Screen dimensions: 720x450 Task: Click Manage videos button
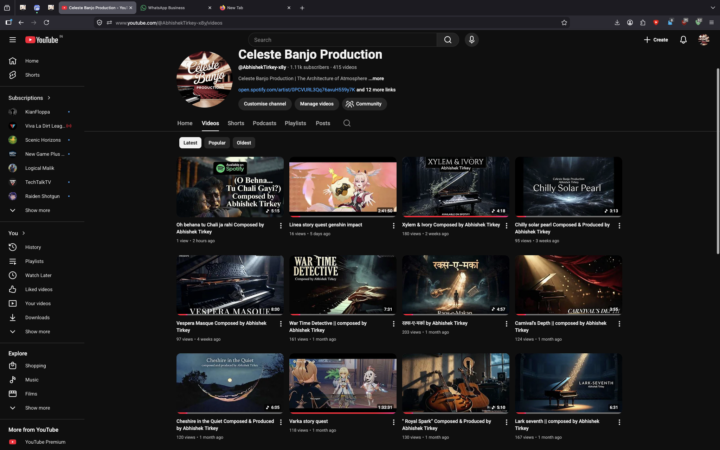coord(317,104)
